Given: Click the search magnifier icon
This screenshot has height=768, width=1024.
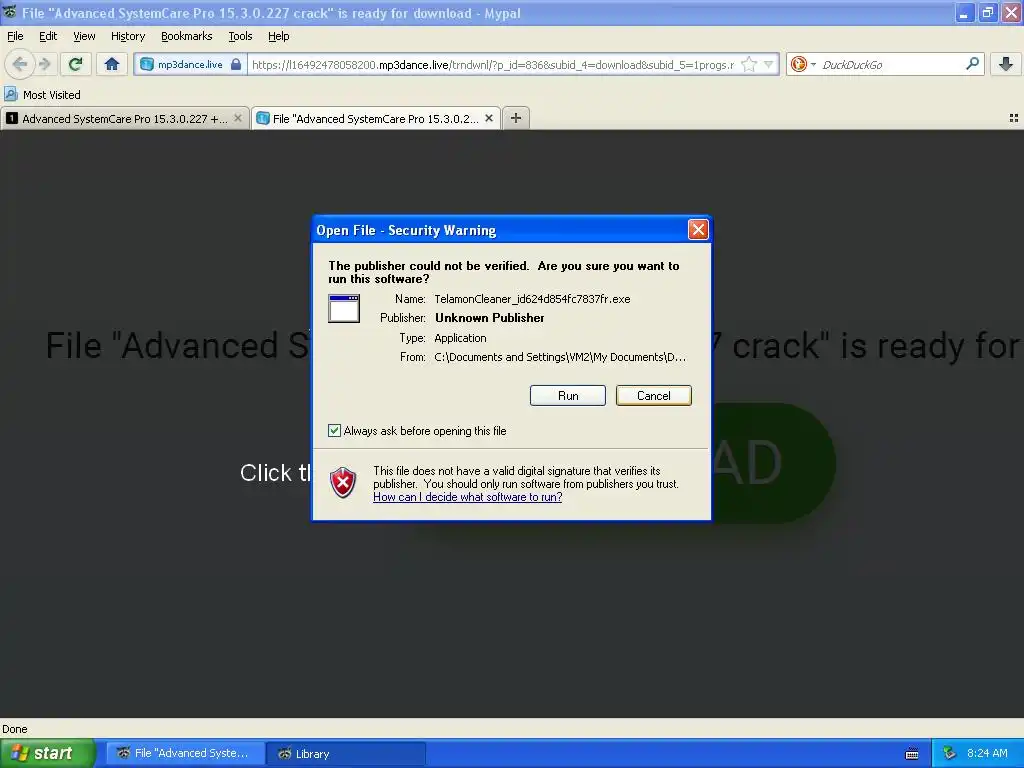Looking at the screenshot, I should pyautogui.click(x=972, y=64).
